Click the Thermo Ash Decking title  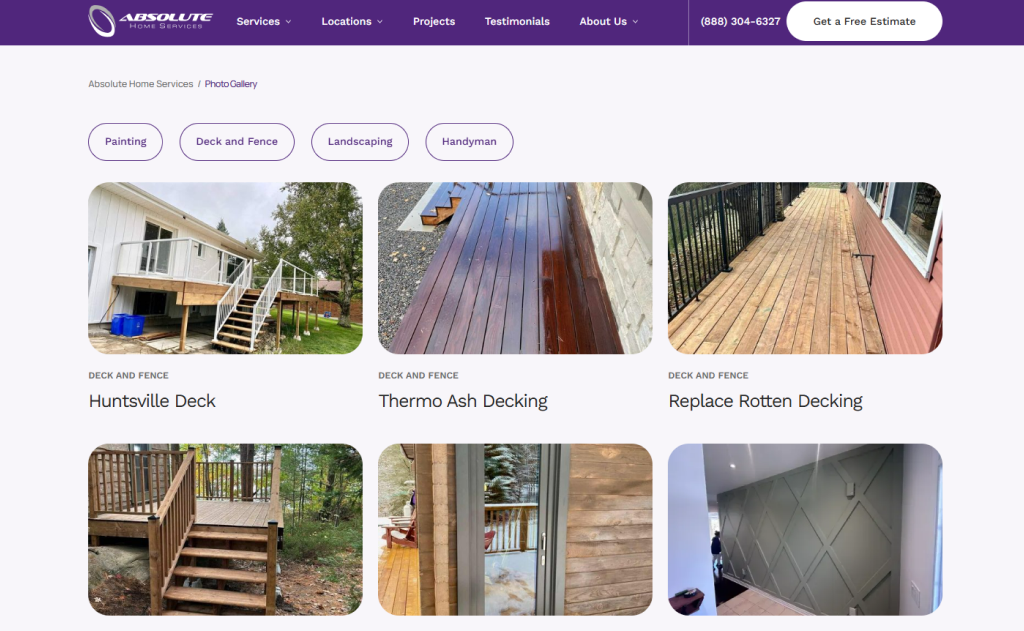coord(463,401)
